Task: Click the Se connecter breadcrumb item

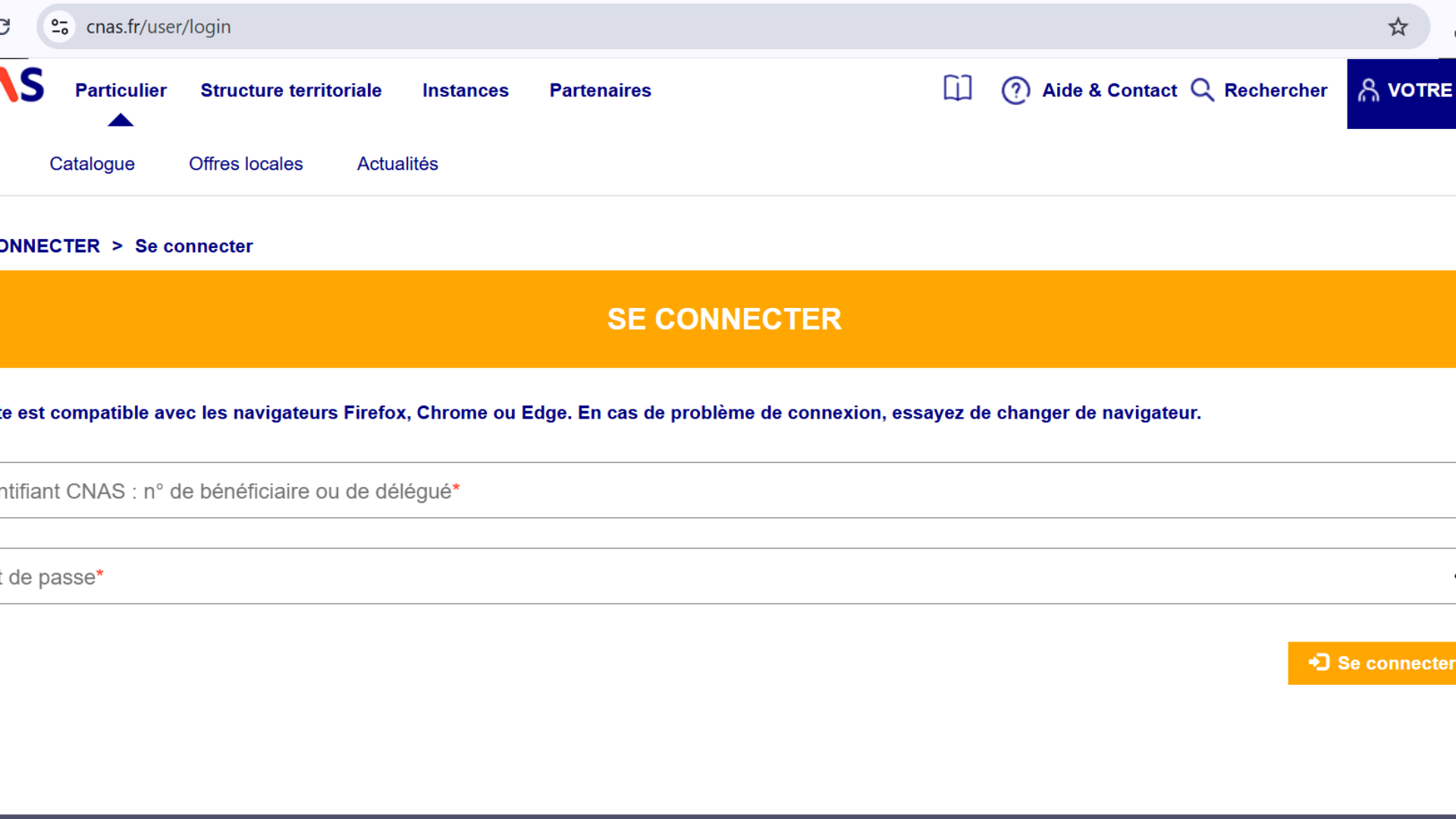Action: pos(194,246)
